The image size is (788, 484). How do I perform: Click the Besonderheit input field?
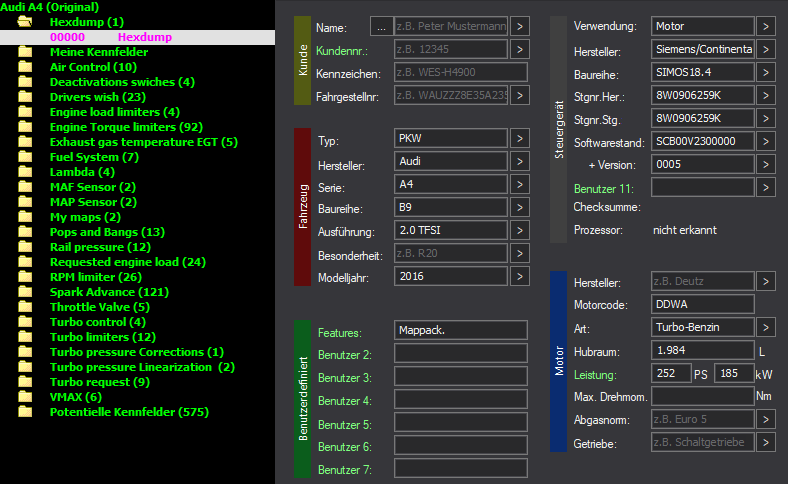pos(451,253)
